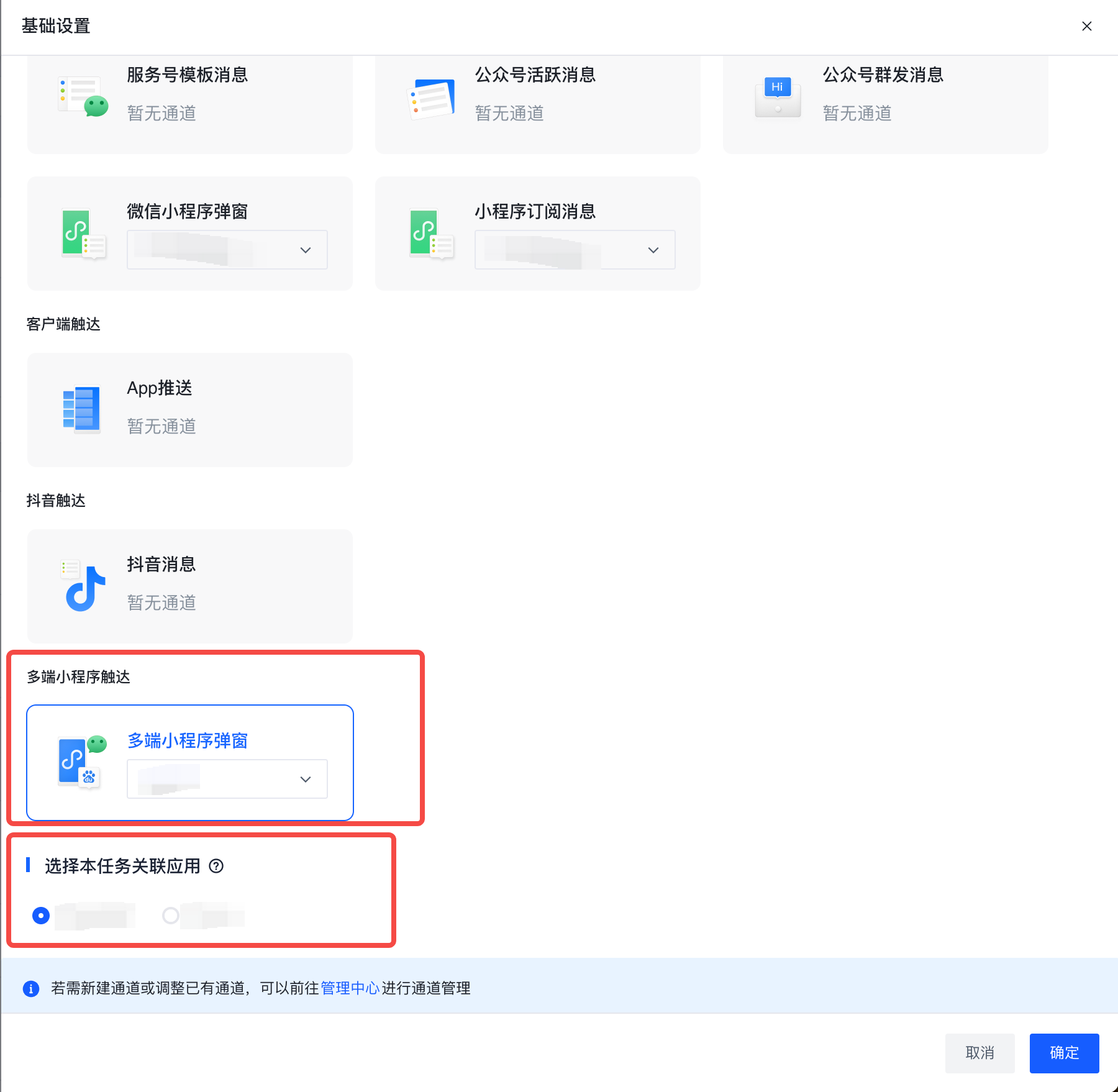Select the 抖音消息 channel card title
This screenshot has height=1092, width=1118.
pos(161,564)
